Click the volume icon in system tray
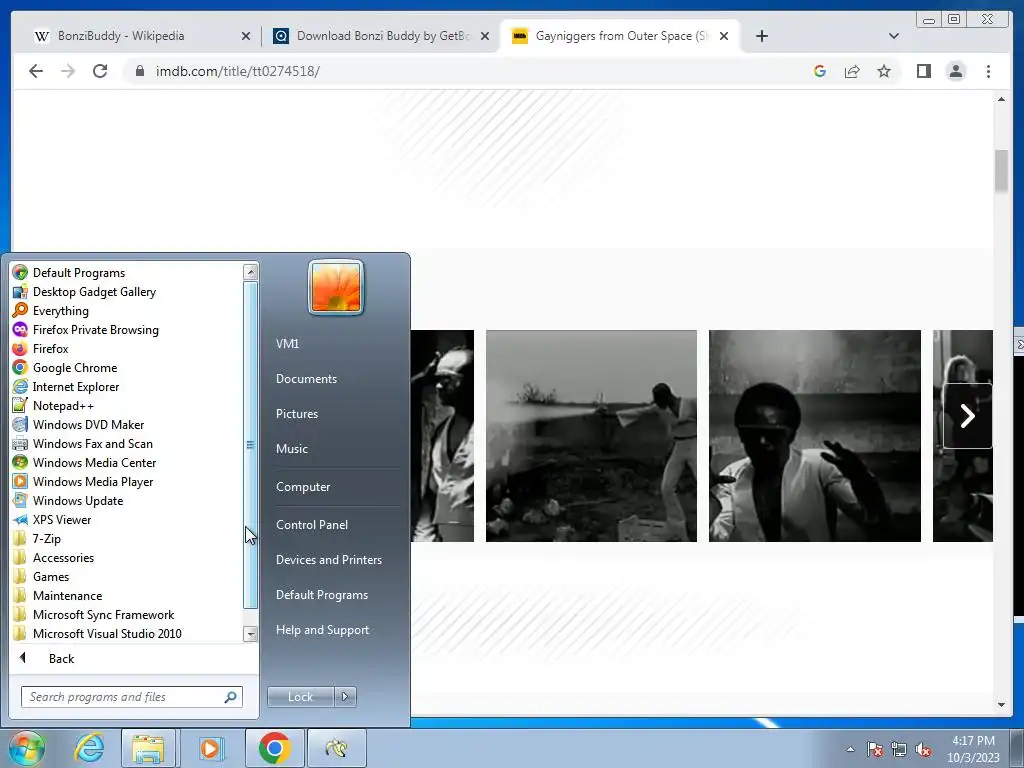Image resolution: width=1024 pixels, height=768 pixels. tap(923, 749)
